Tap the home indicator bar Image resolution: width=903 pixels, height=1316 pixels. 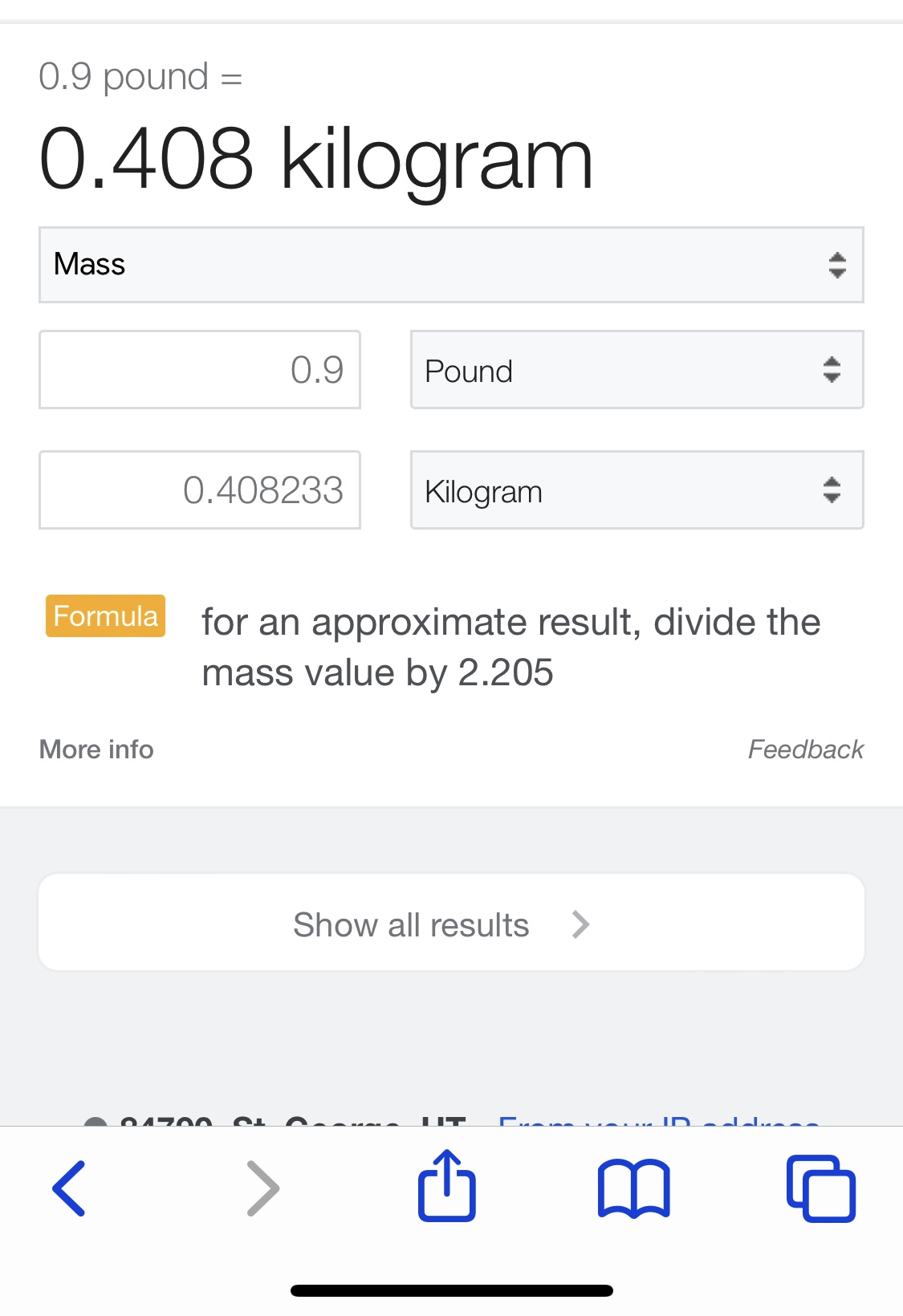451,1290
